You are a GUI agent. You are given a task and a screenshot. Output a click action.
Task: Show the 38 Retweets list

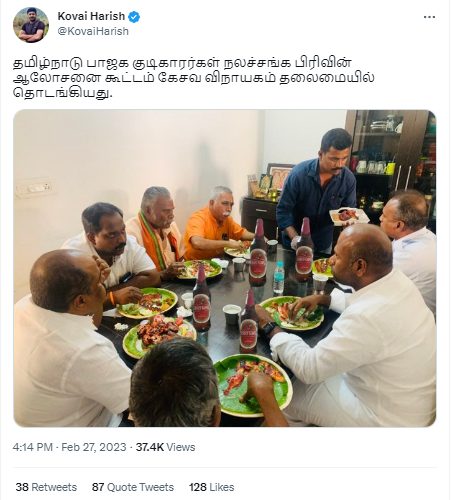(x=46, y=487)
